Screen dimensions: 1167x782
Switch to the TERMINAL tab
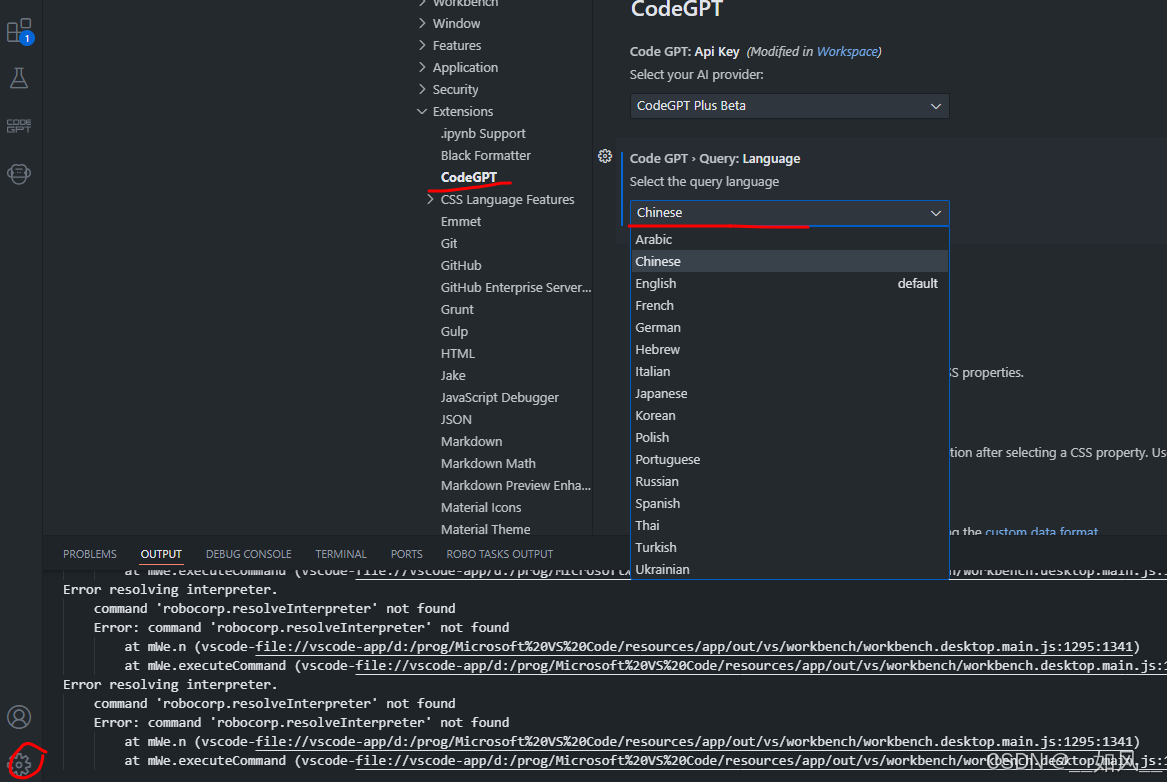click(341, 554)
